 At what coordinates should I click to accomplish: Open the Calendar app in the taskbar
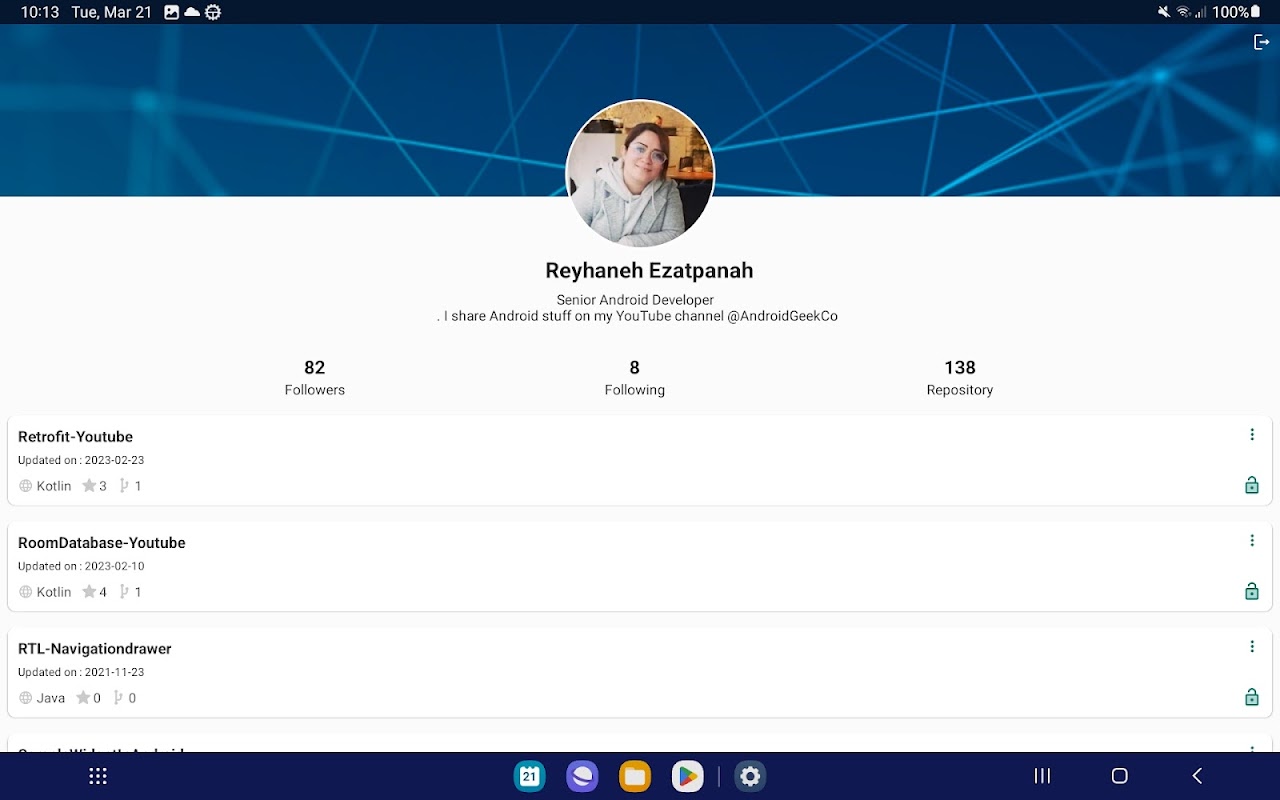point(529,776)
